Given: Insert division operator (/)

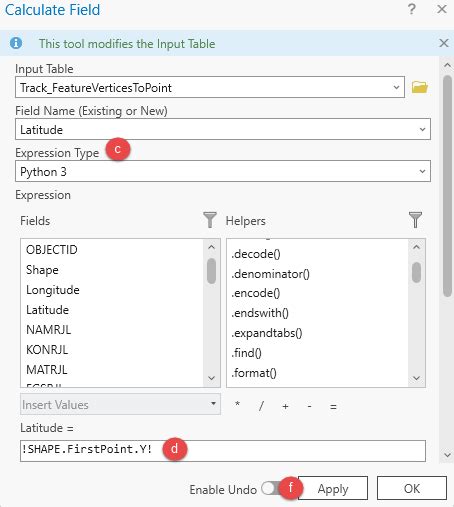Looking at the screenshot, I should tap(261, 406).
